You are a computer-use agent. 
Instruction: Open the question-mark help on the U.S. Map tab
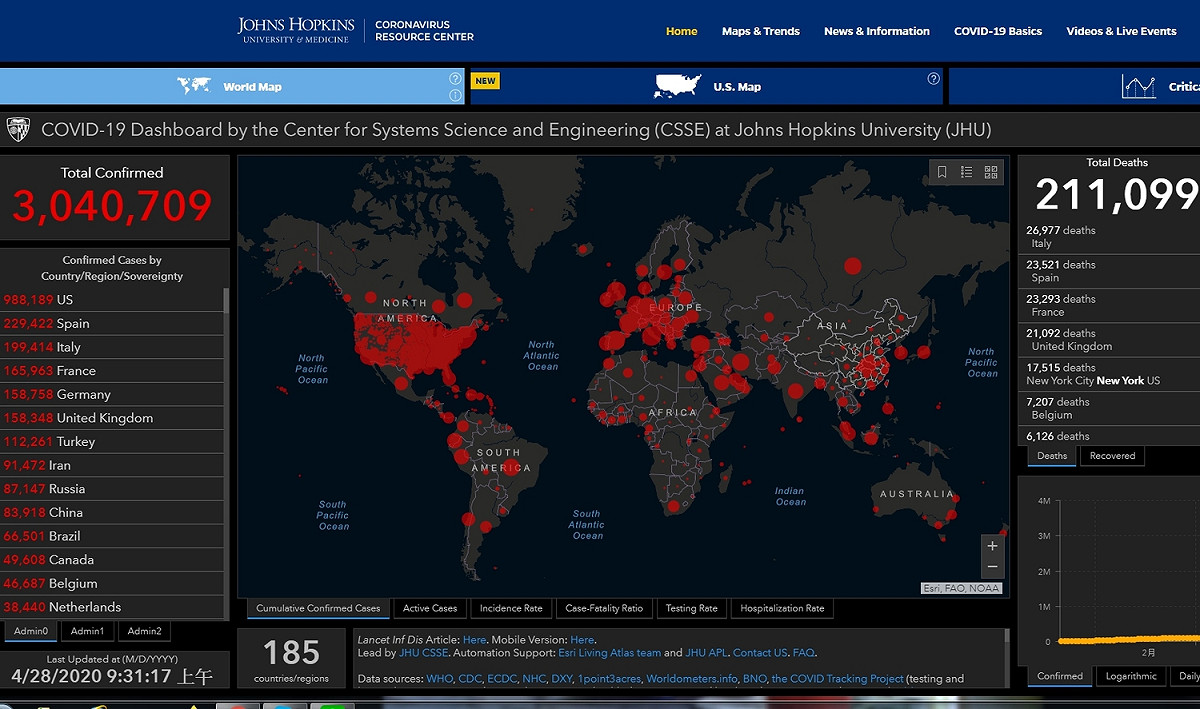(x=933, y=78)
